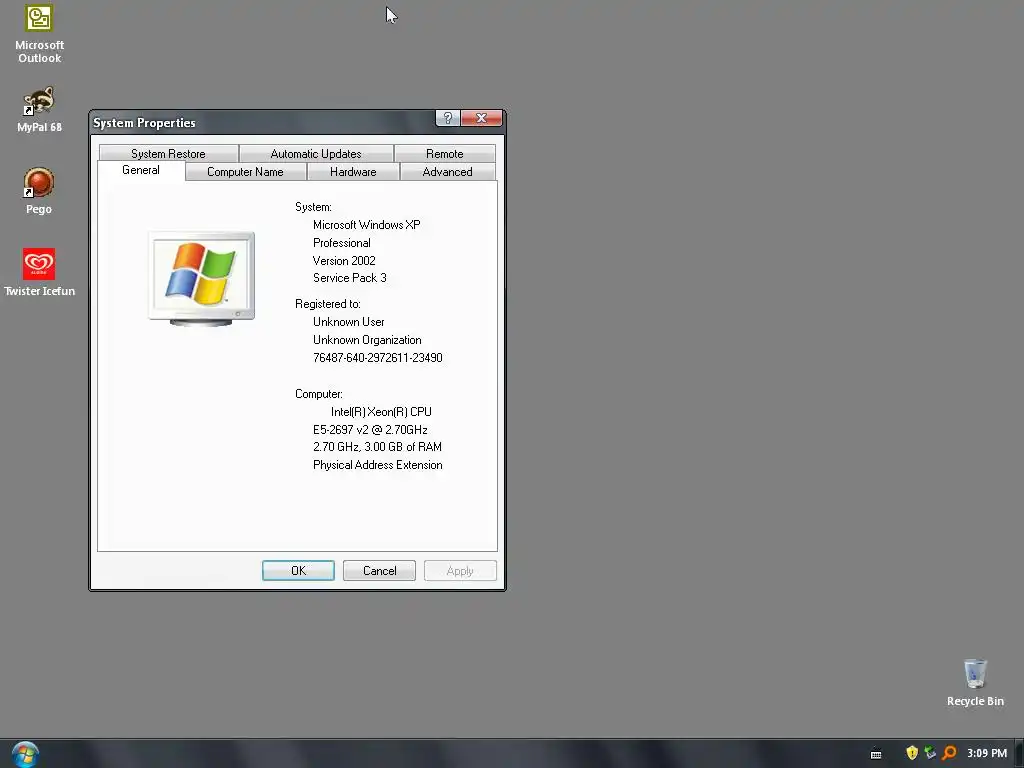This screenshot has width=1024, height=768.
Task: Click the 'Registered to:' label
Action: pos(328,304)
